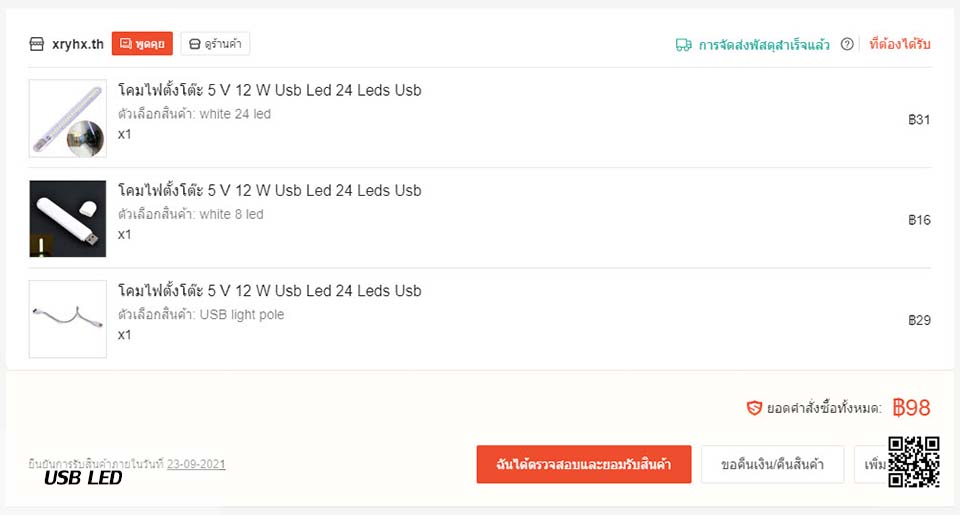This screenshot has height=515, width=960.
Task: Click the third product title (USB light pole)
Action: [x=269, y=291]
